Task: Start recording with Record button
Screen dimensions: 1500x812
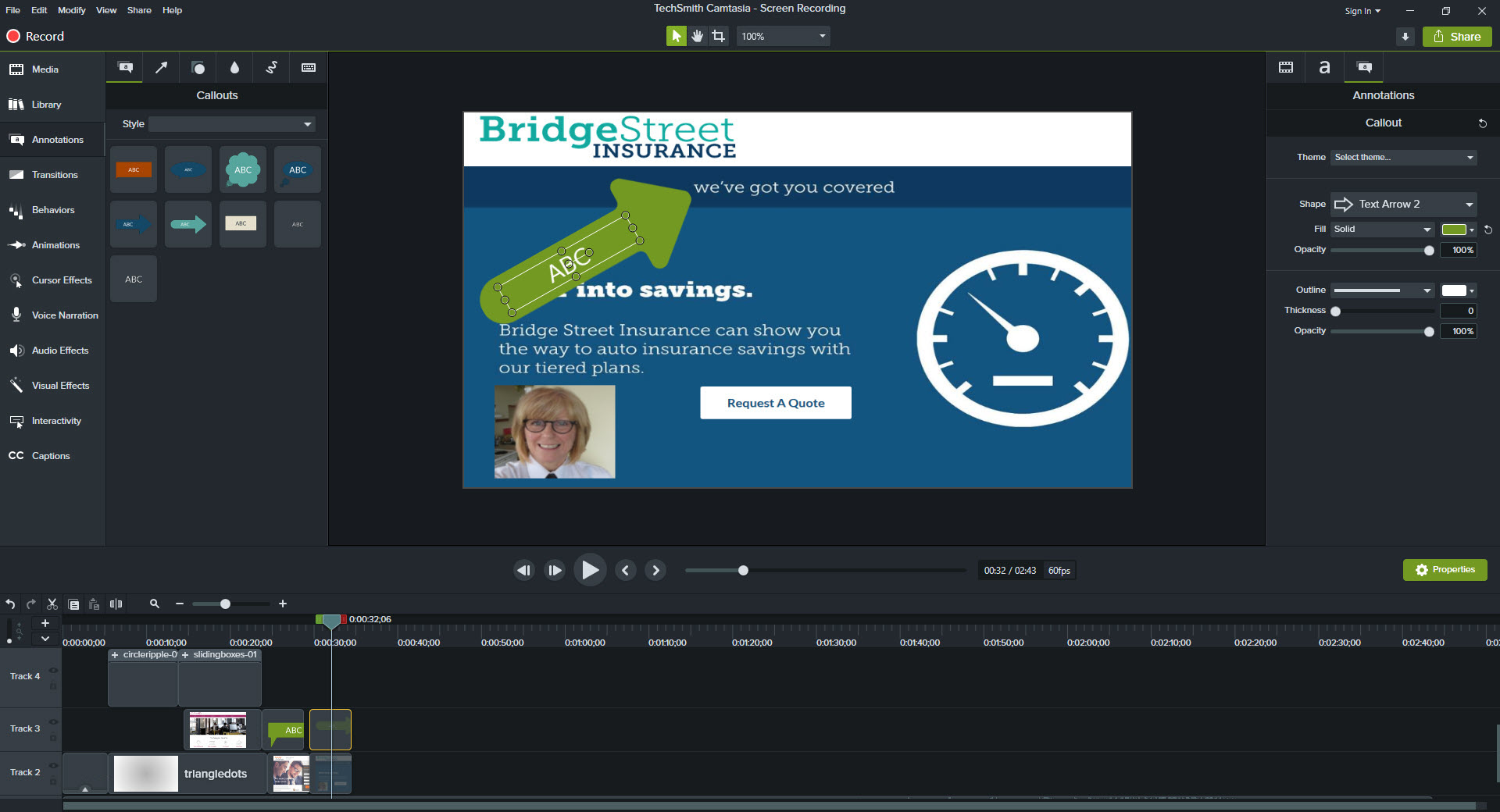Action: pyautogui.click(x=35, y=37)
